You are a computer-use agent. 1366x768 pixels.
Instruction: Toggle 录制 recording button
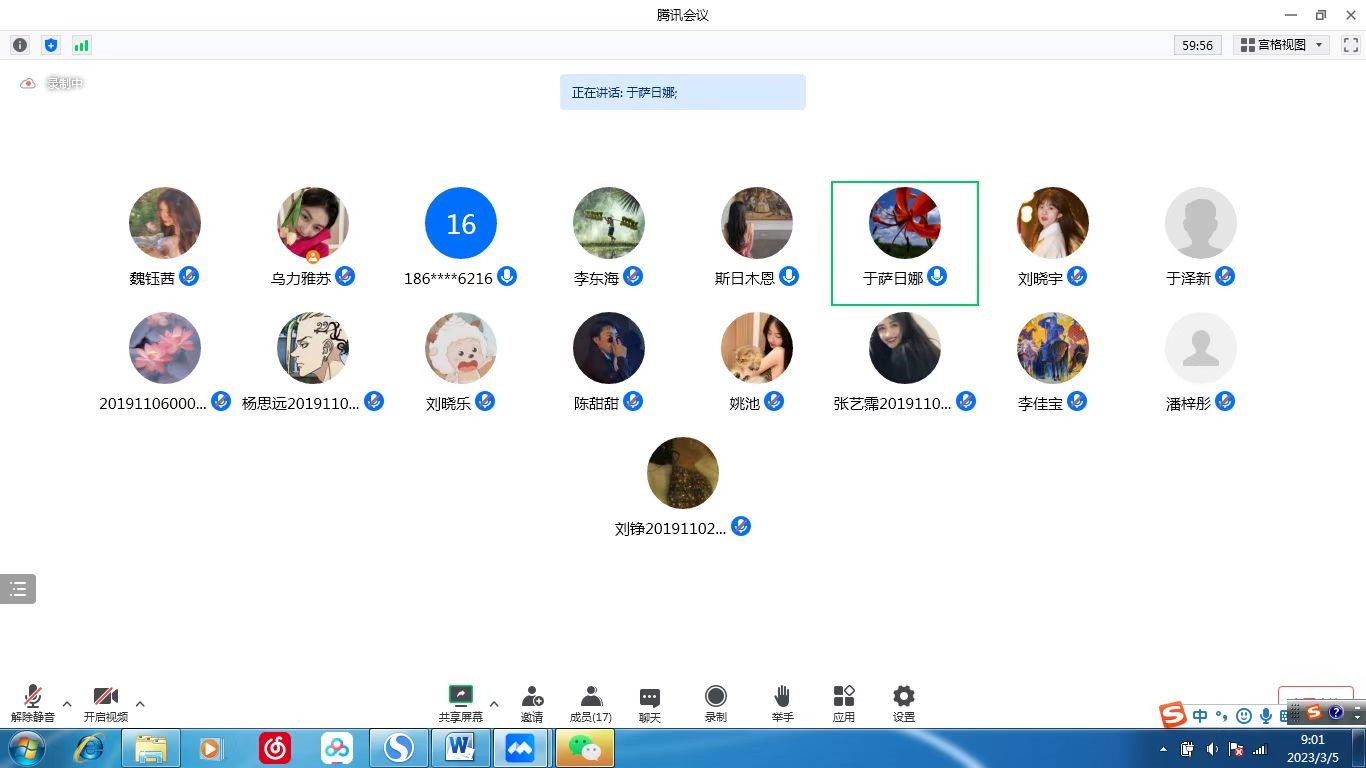(715, 703)
